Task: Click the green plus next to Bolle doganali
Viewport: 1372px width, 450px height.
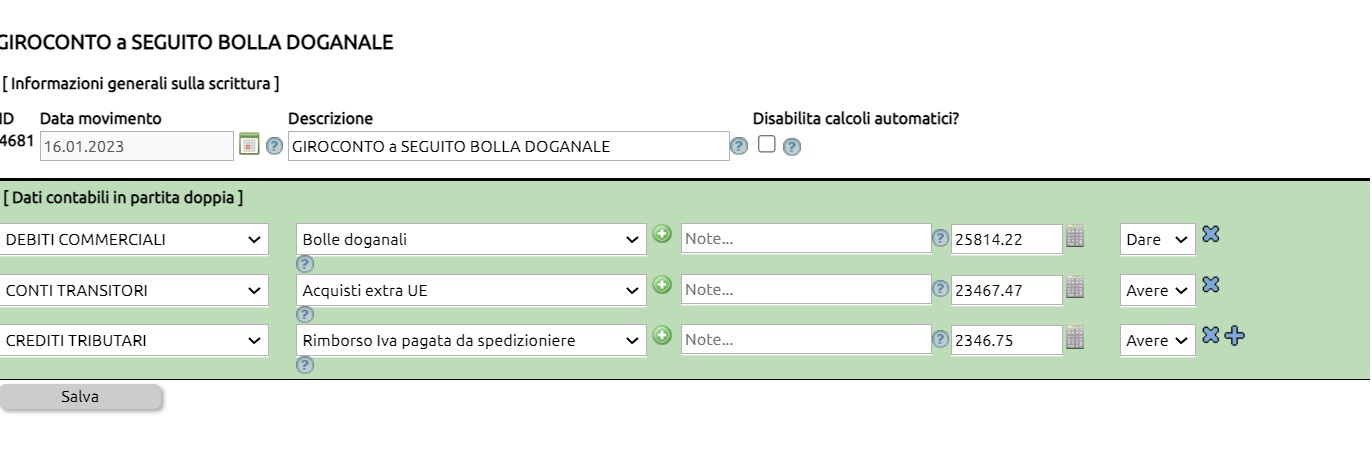Action: (x=662, y=234)
